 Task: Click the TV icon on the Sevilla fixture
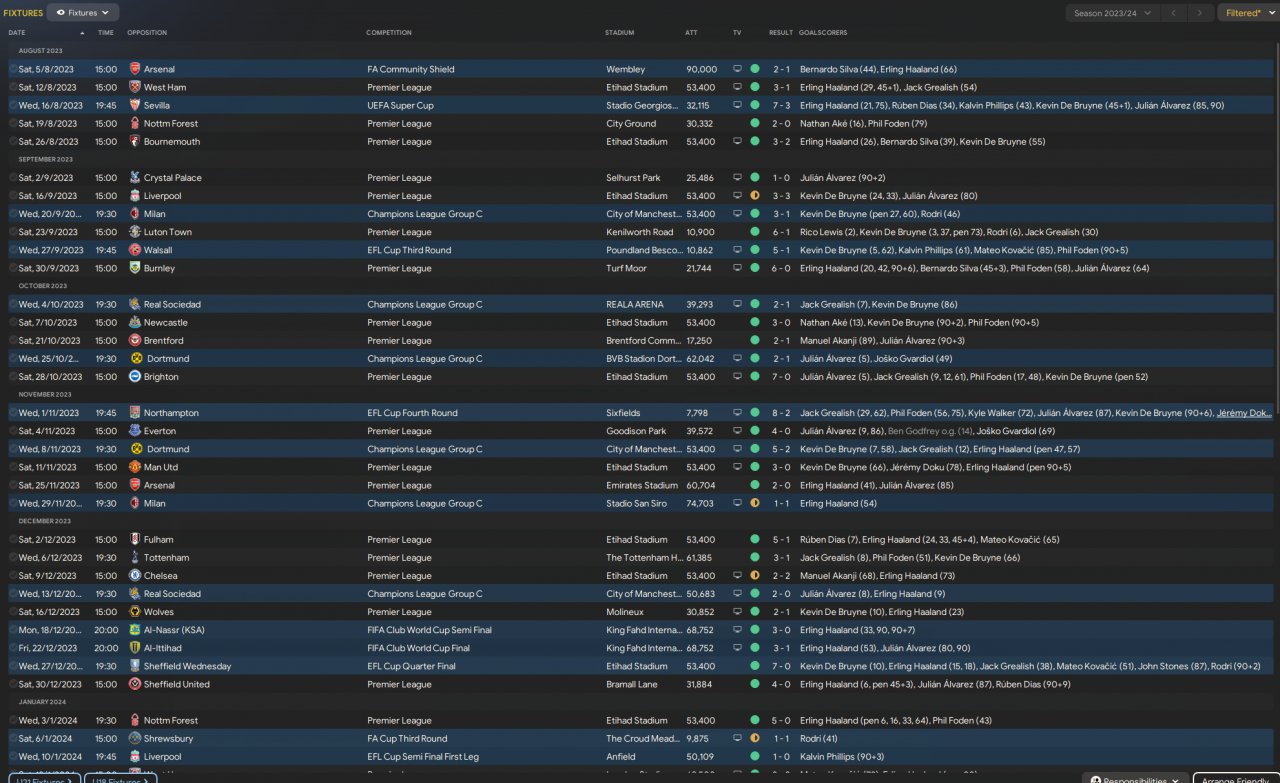point(738,105)
